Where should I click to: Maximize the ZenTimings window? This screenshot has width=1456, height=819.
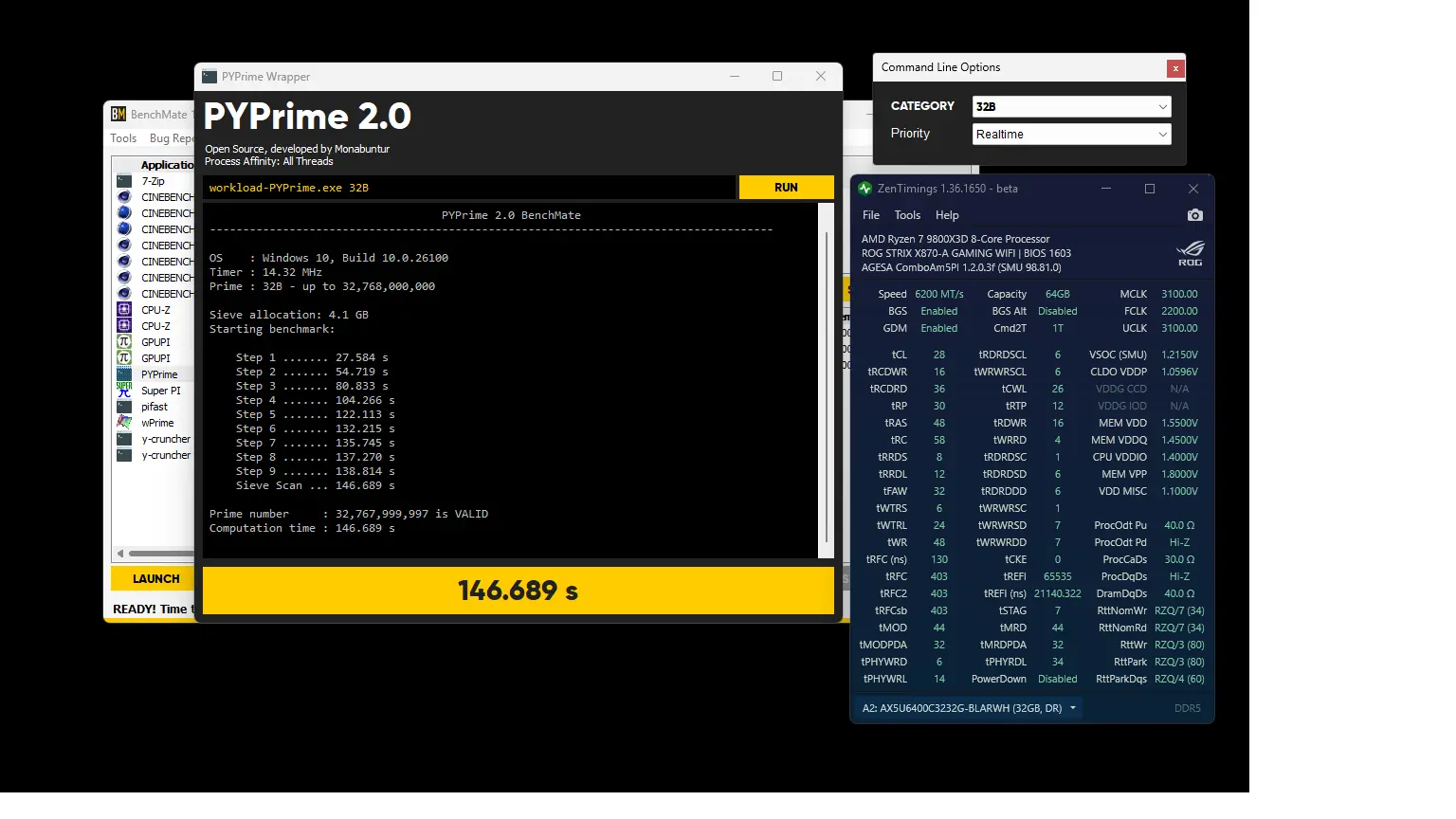click(x=1150, y=189)
